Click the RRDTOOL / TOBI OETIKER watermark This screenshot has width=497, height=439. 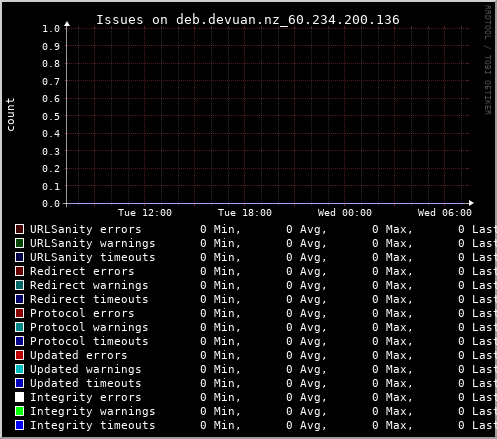point(487,60)
